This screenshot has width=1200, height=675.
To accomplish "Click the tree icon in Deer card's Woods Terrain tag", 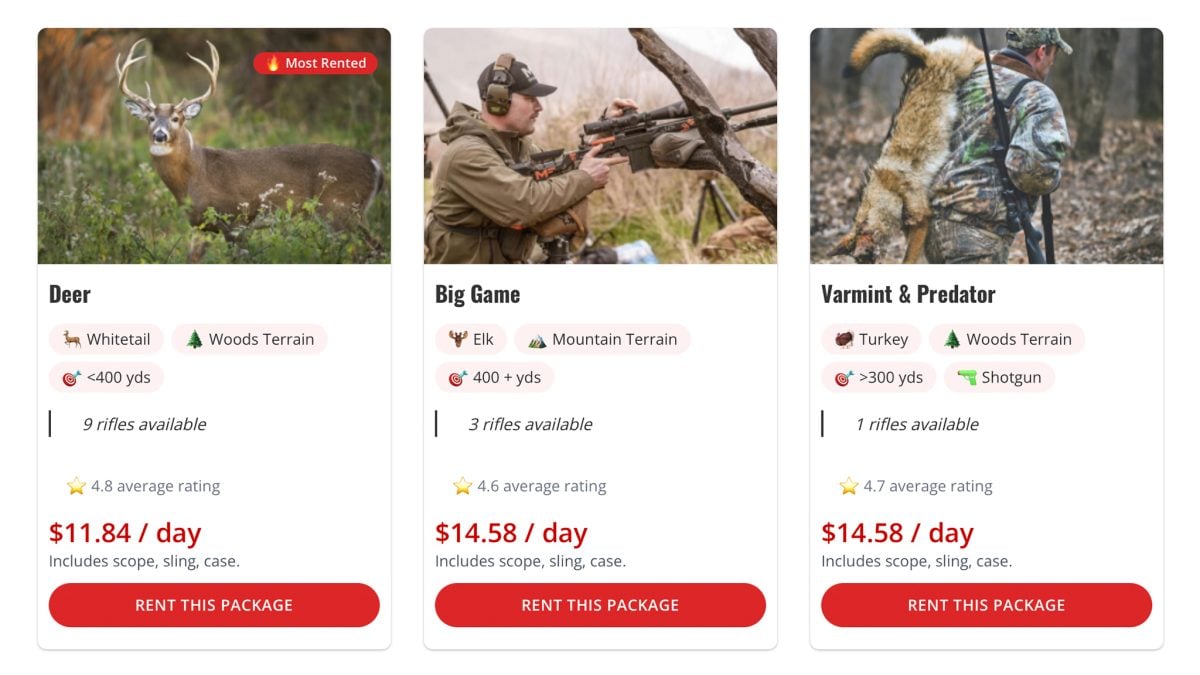I will pyautogui.click(x=194, y=339).
